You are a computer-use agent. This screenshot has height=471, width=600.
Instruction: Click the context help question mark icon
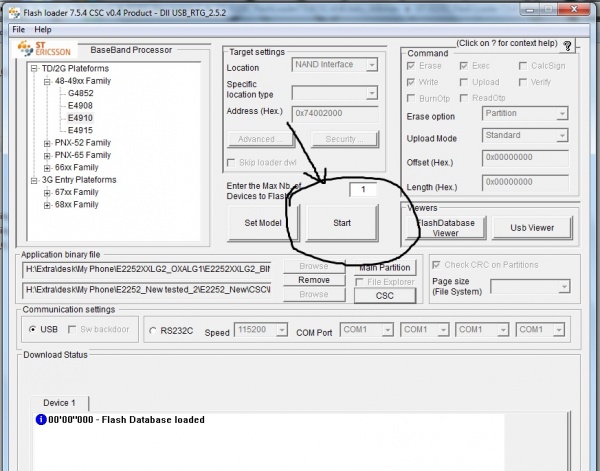[x=567, y=46]
